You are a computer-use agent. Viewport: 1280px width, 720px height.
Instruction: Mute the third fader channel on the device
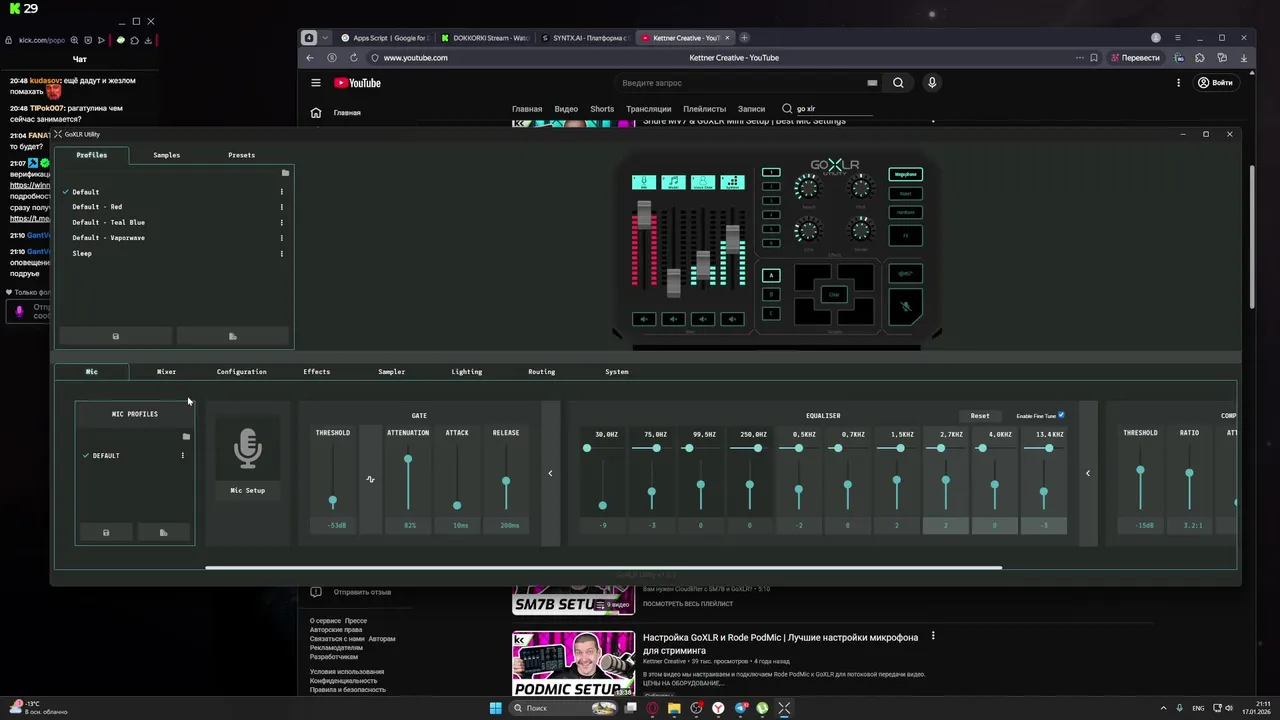(x=703, y=319)
